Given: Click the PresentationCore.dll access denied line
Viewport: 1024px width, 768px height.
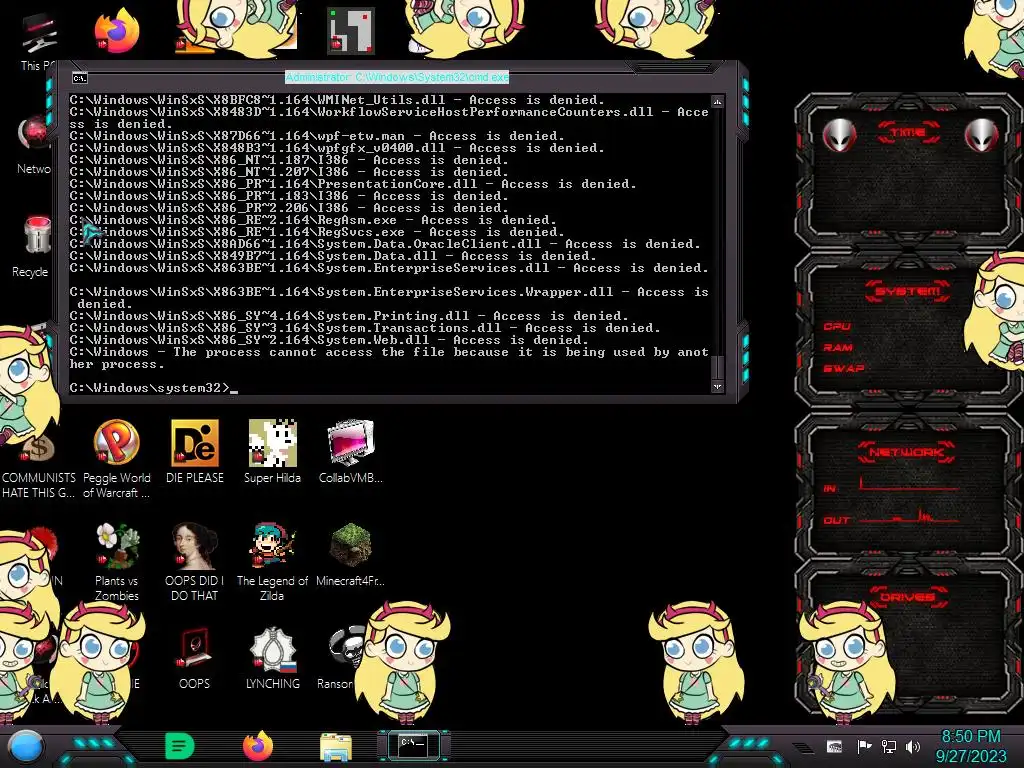Looking at the screenshot, I should (353, 184).
